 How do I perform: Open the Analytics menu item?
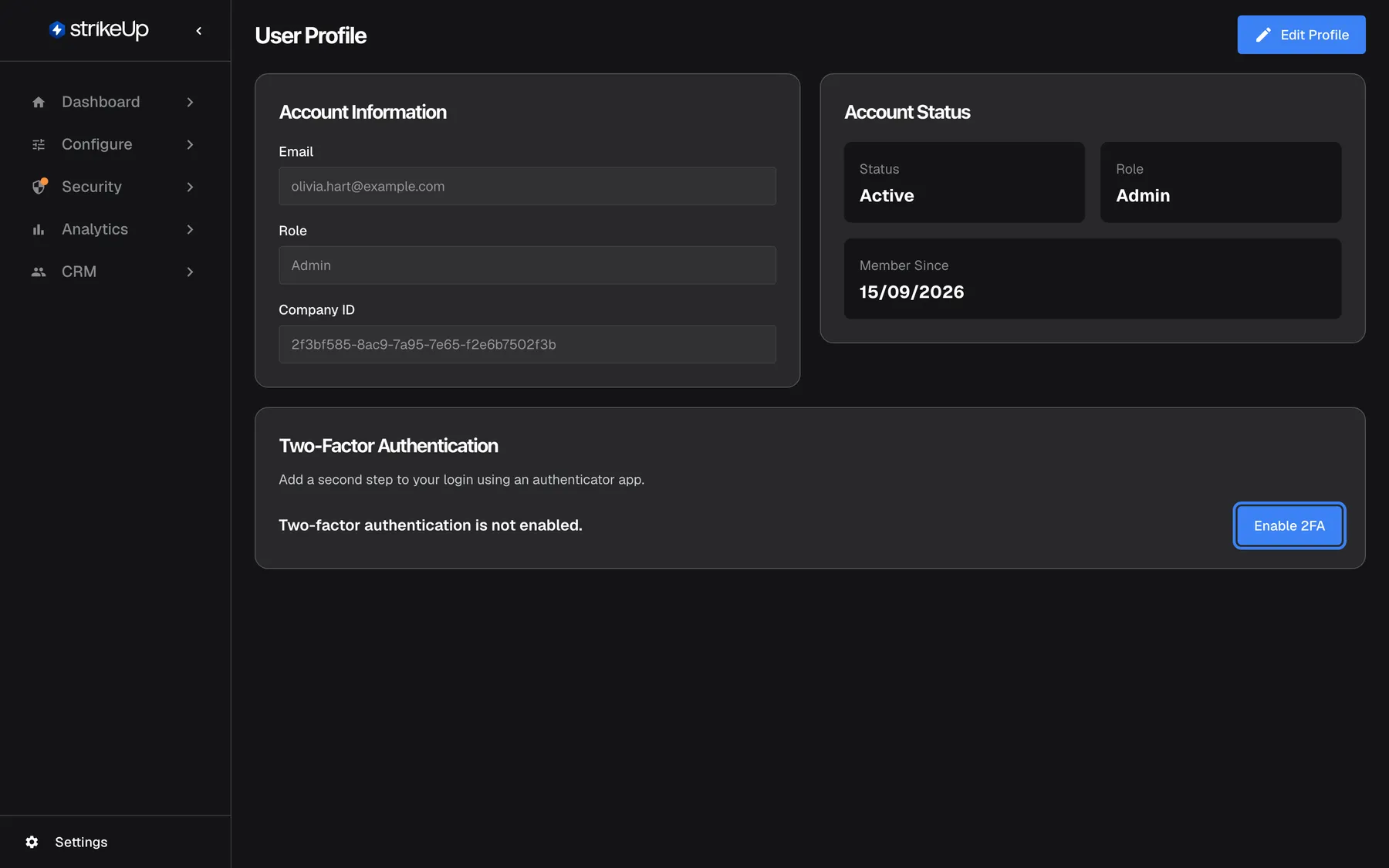tap(115, 229)
